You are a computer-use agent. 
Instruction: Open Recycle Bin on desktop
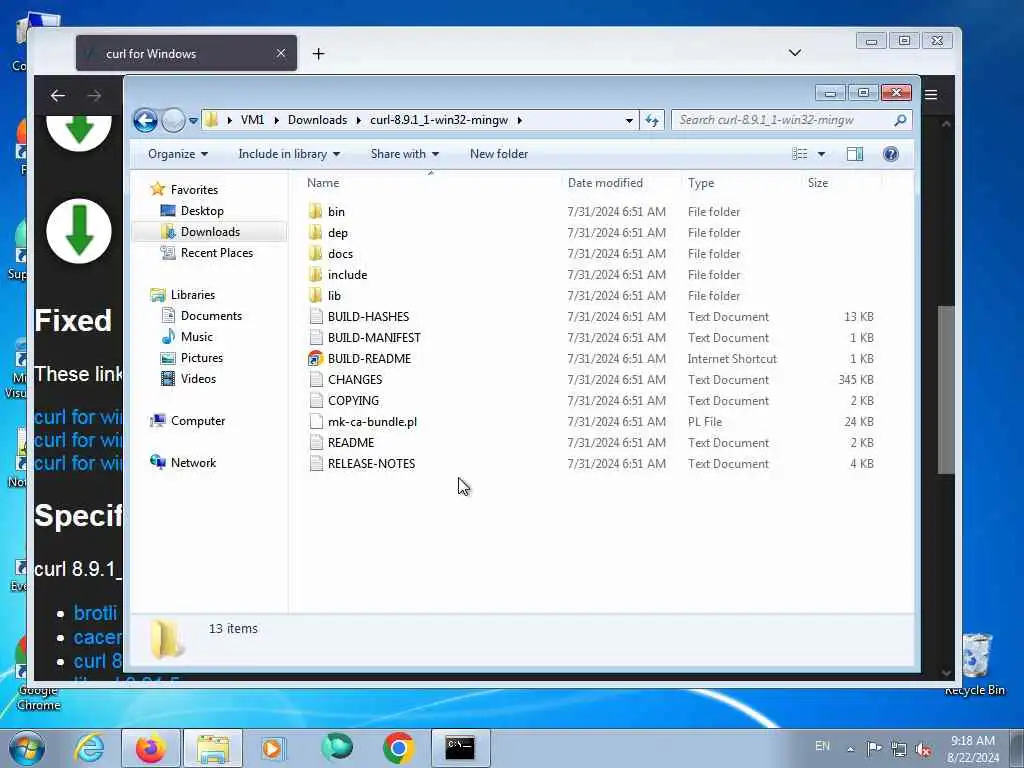[x=976, y=664]
